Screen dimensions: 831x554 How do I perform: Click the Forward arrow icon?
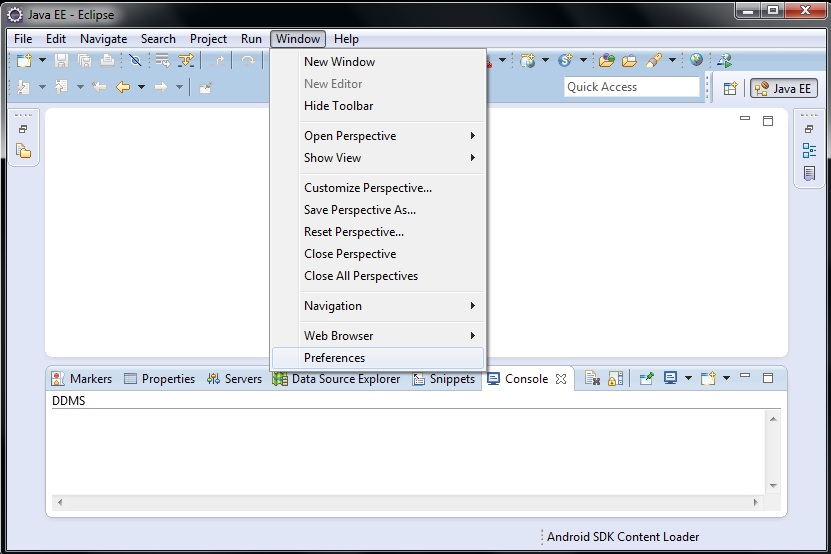click(x=161, y=87)
